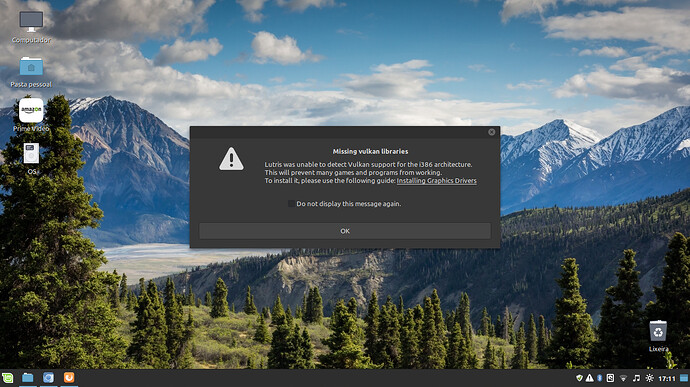Click the warning triangle tray icon
690x387 pixels.
click(590, 378)
